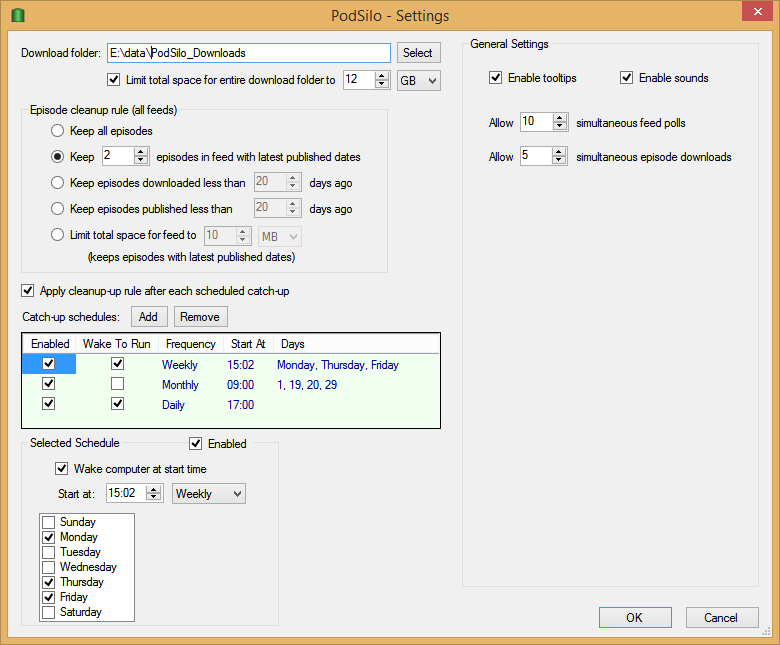Toggle Wake To Run for Monthly schedule
The width and height of the screenshot is (780, 645).
(x=118, y=385)
